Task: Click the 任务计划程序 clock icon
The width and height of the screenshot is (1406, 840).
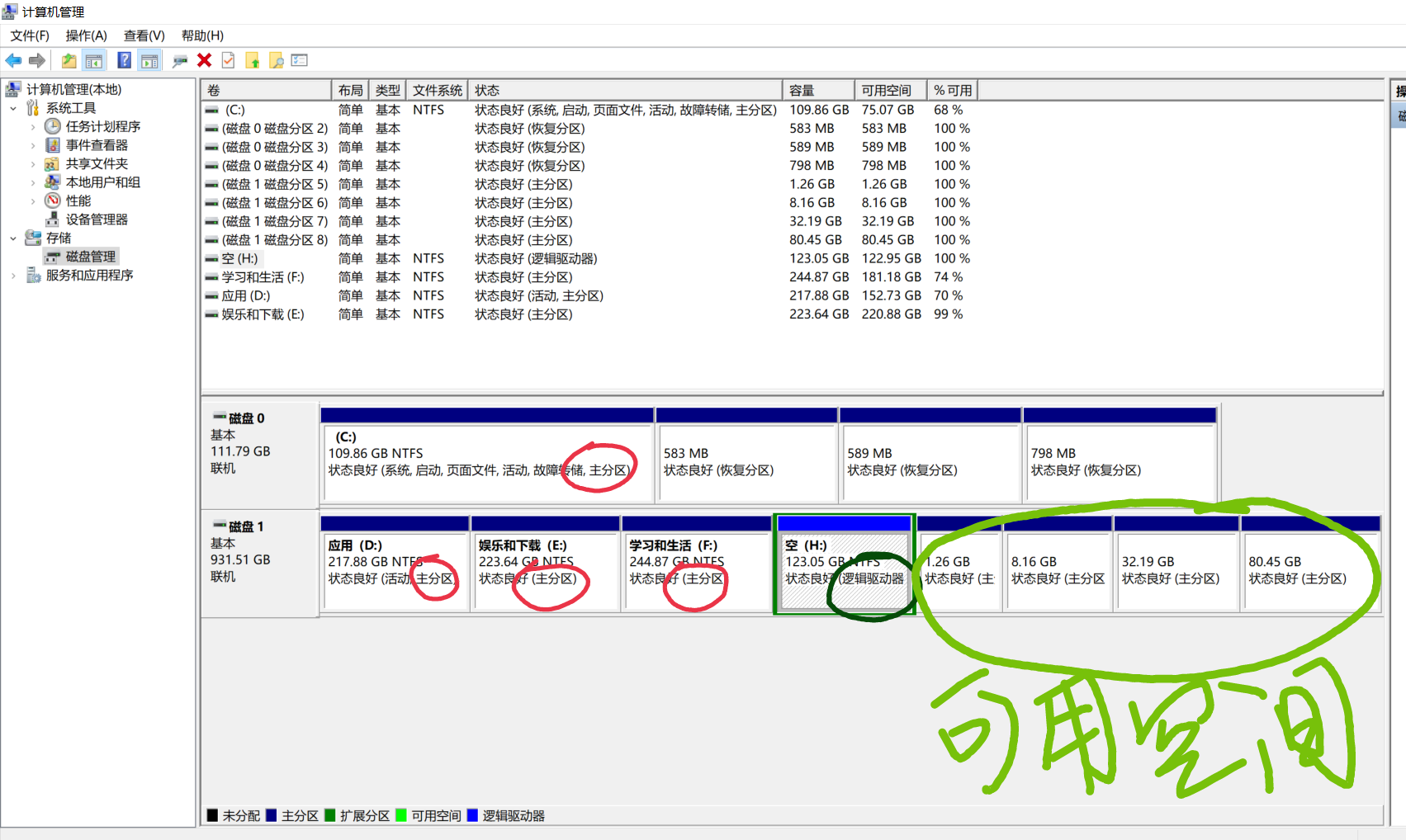Action: [53, 126]
